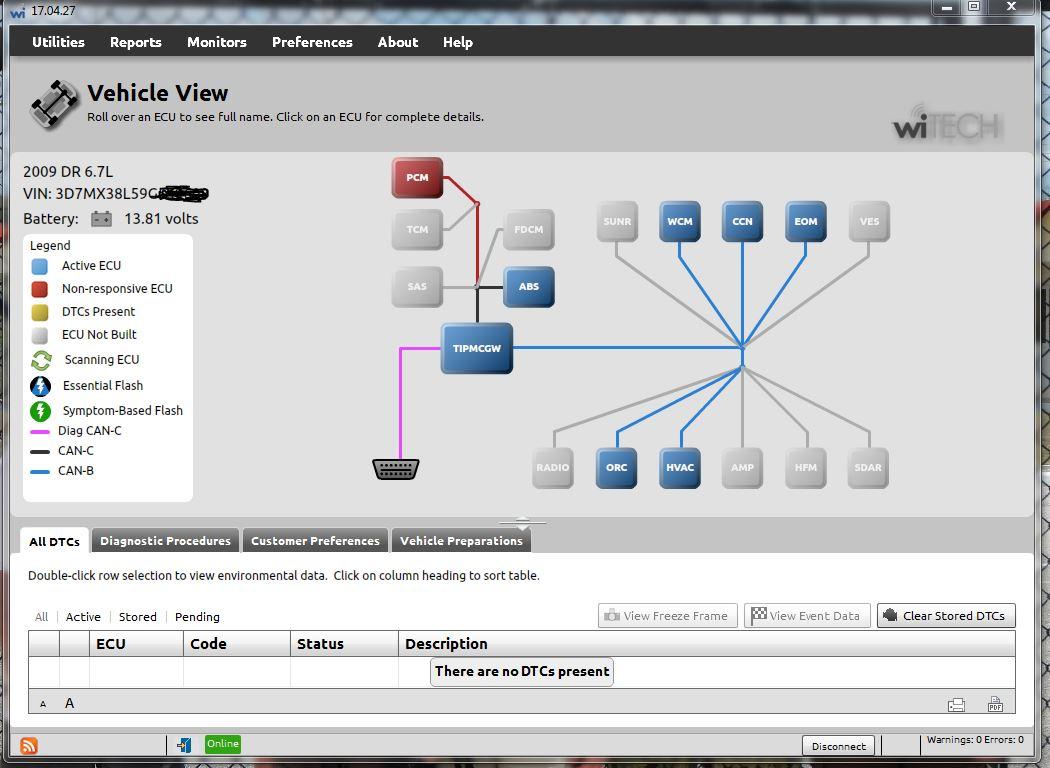
Task: Click the '2009 DR 6.7L' vehicle text
Action: click(x=68, y=171)
